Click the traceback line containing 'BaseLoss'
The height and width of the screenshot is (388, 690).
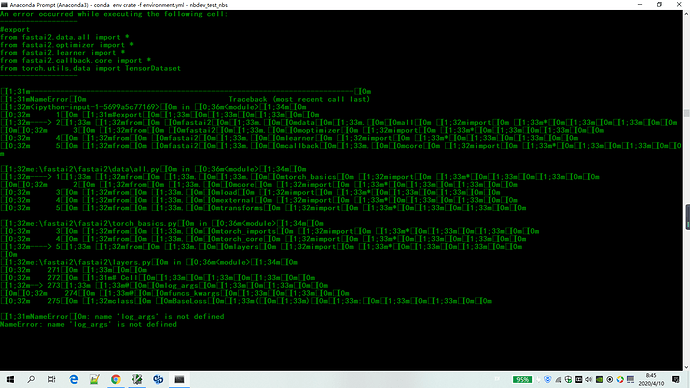[x=246, y=301]
